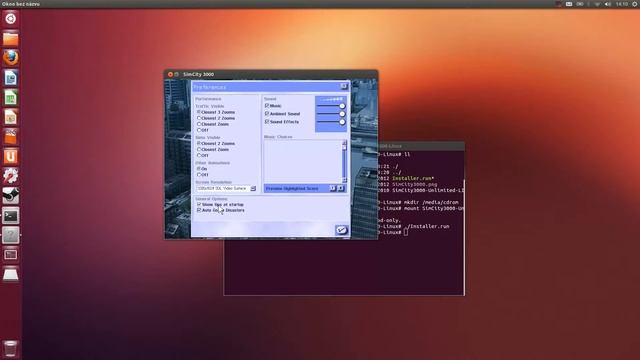Image resolution: width=640 pixels, height=360 pixels.
Task: Toggle the Music checkbox
Action: pyautogui.click(x=267, y=105)
